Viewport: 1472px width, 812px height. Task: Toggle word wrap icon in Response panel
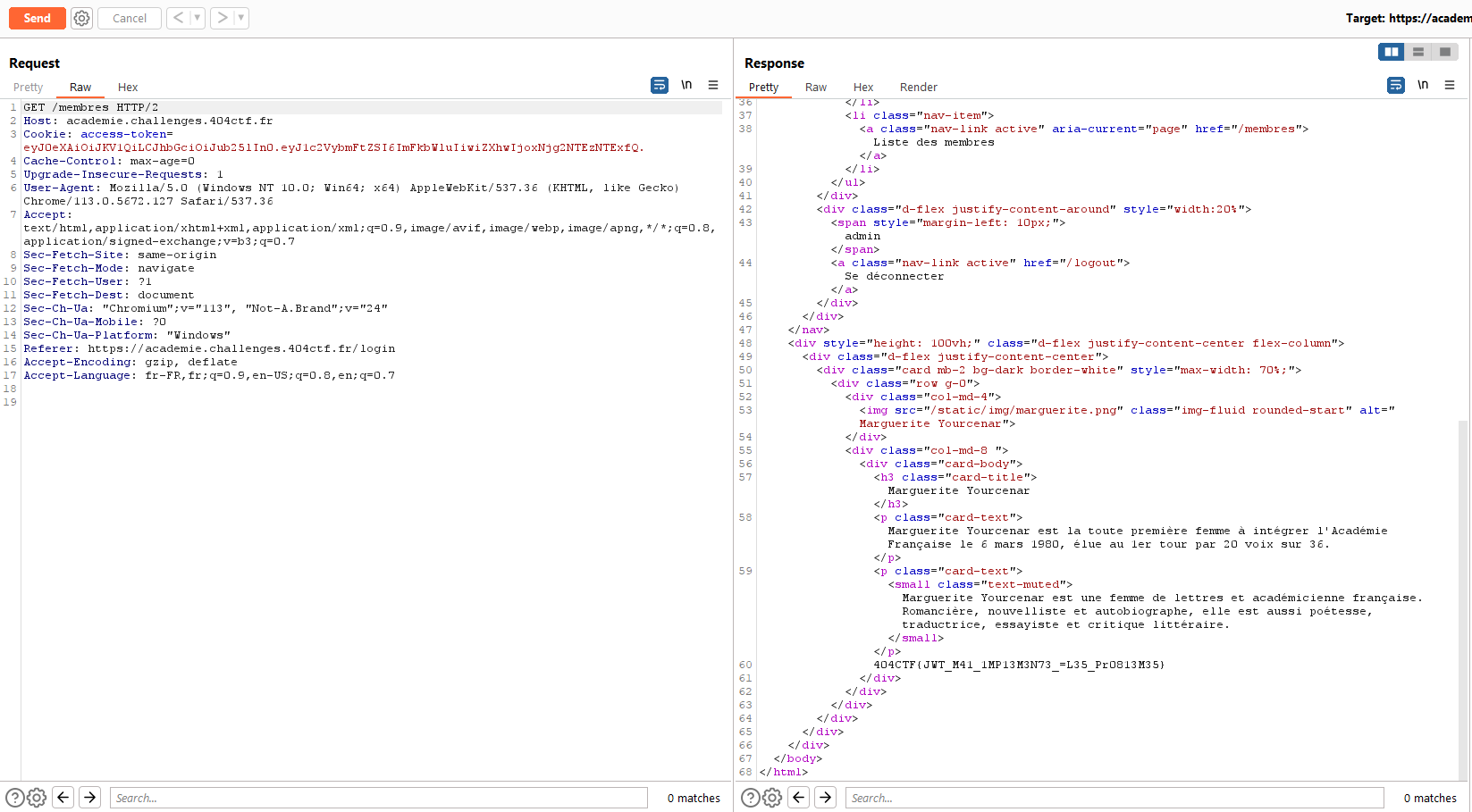pos(1396,85)
